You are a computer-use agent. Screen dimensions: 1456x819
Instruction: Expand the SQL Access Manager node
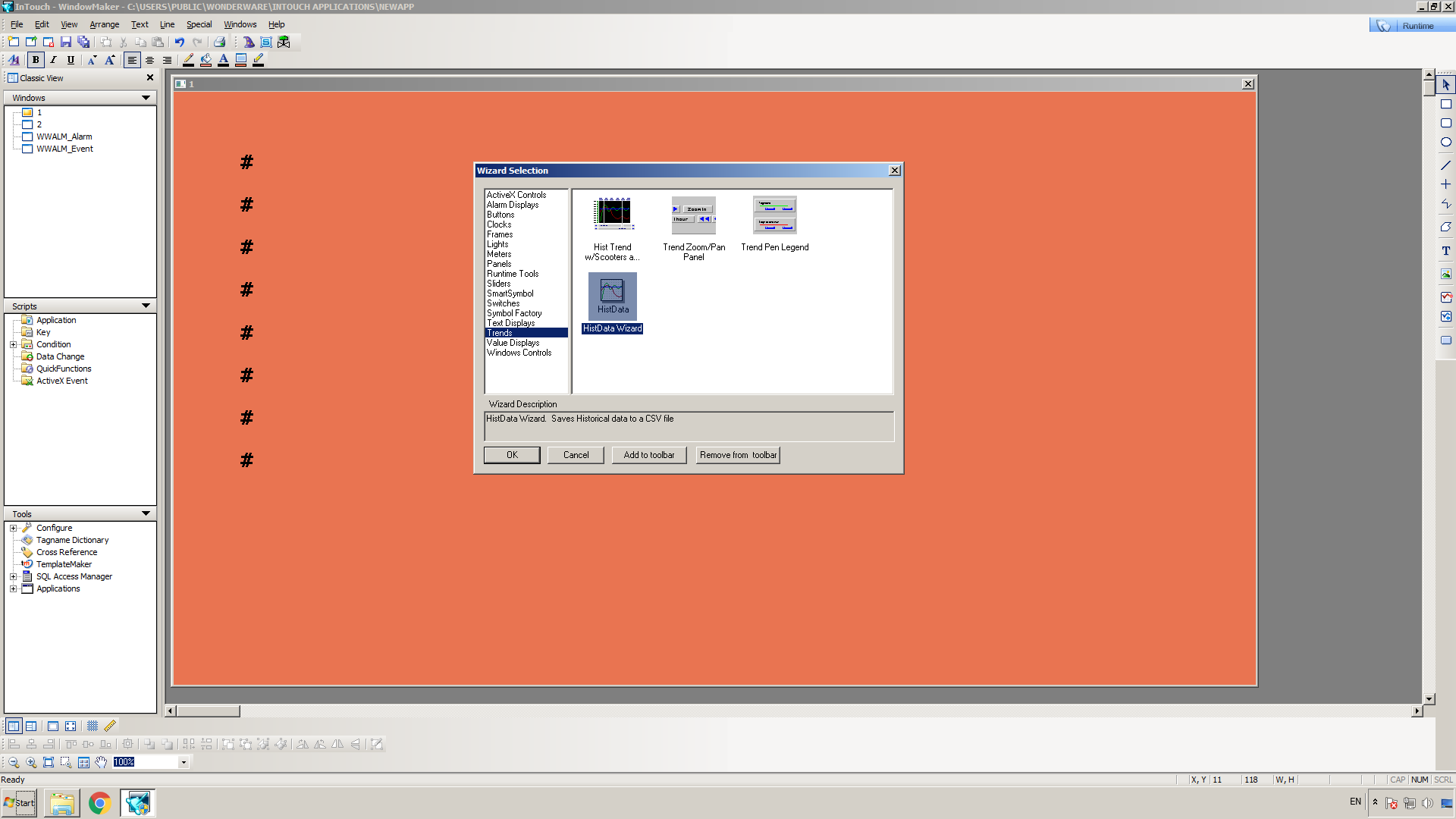point(13,576)
